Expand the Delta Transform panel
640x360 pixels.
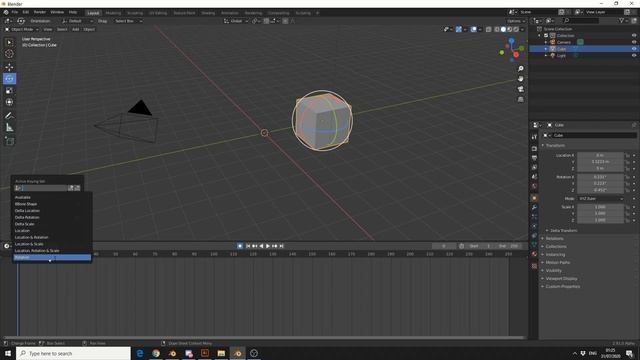563,231
